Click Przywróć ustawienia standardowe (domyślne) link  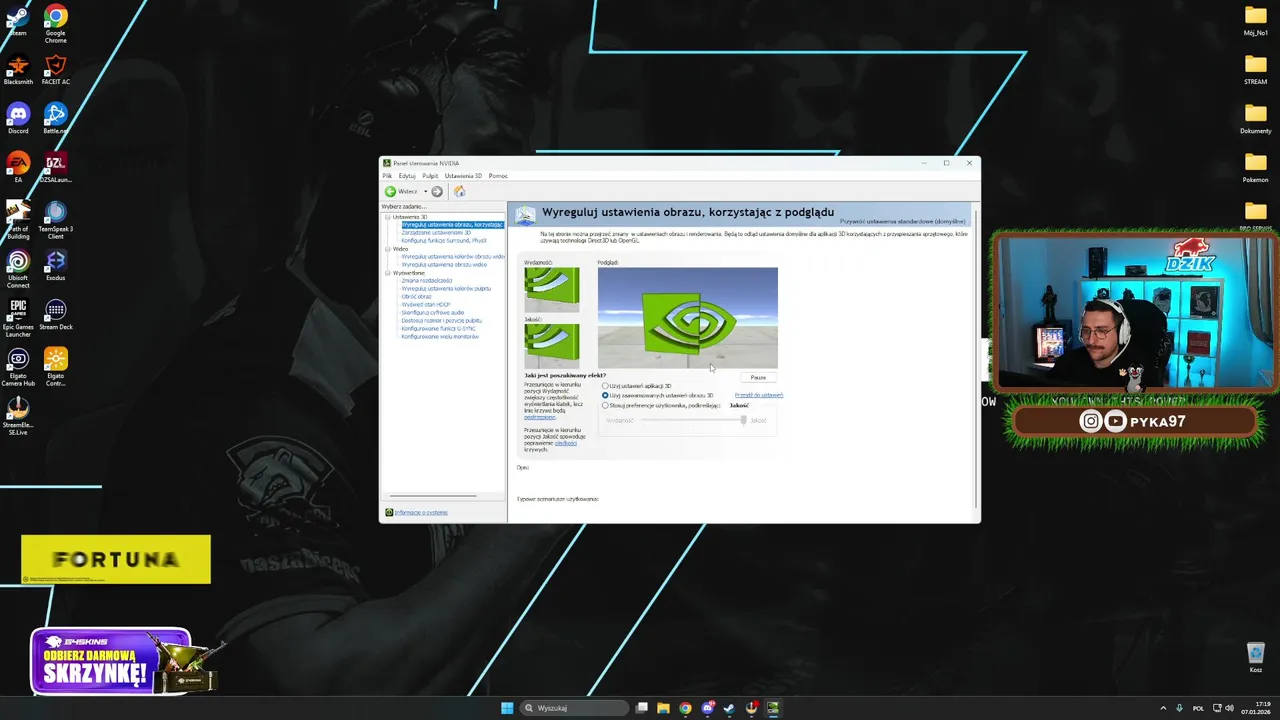point(903,221)
